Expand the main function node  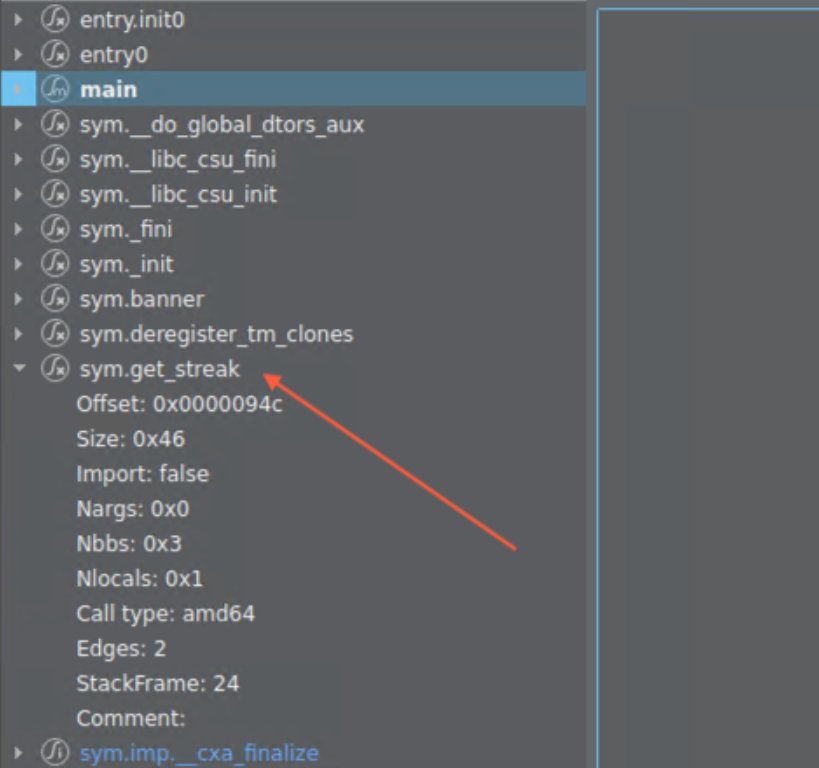tap(19, 90)
